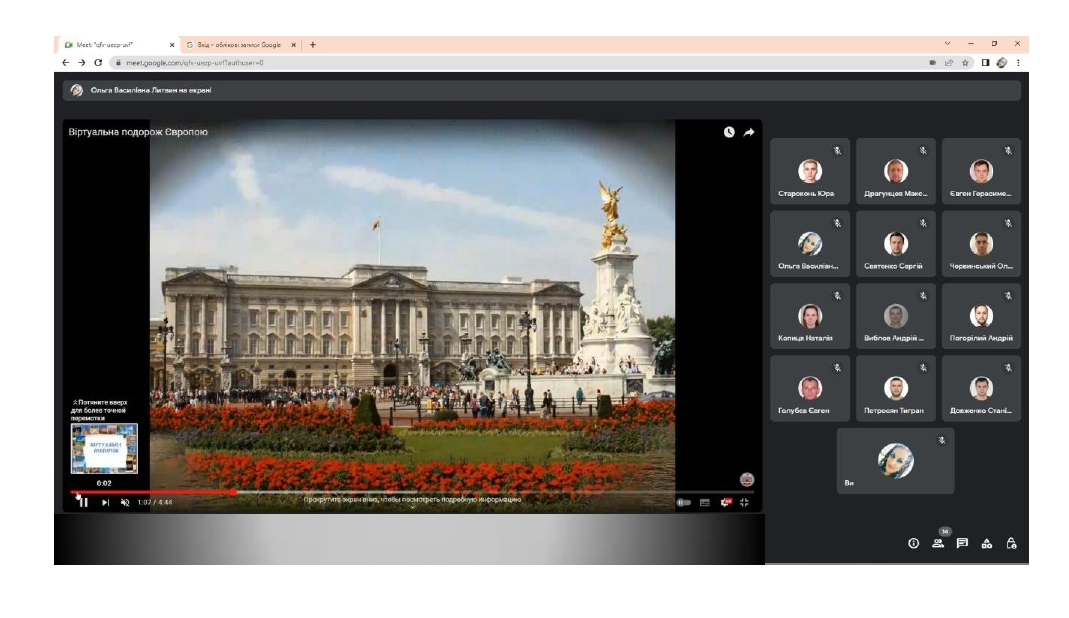1069x618 pixels.
Task: Open Chrome three-dot menu
Action: pyautogui.click(x=1019, y=63)
